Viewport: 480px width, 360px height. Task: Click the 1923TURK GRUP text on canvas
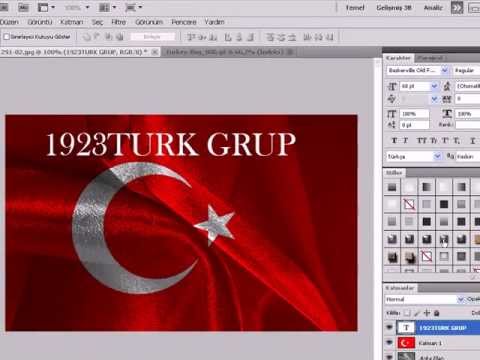(171, 144)
